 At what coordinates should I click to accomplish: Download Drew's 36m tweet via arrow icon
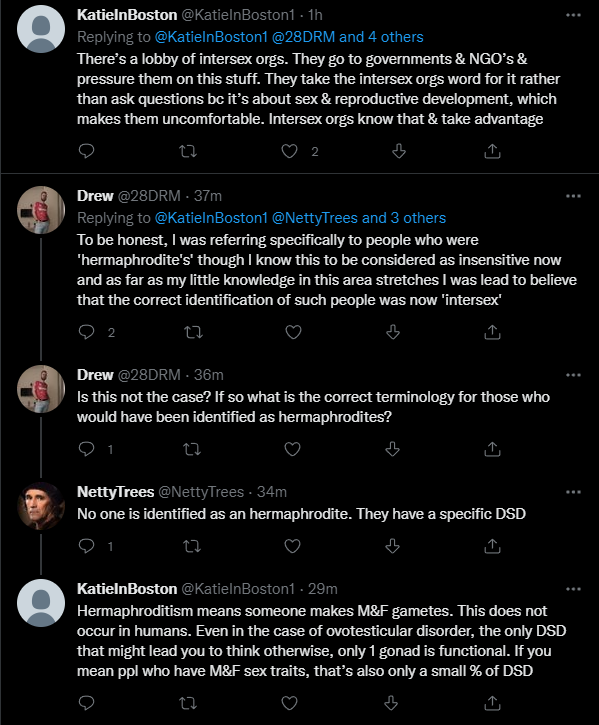click(x=392, y=449)
